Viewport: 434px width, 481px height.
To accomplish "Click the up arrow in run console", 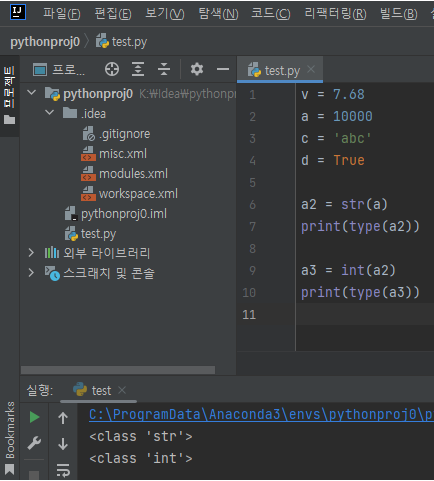I will click(63, 418).
